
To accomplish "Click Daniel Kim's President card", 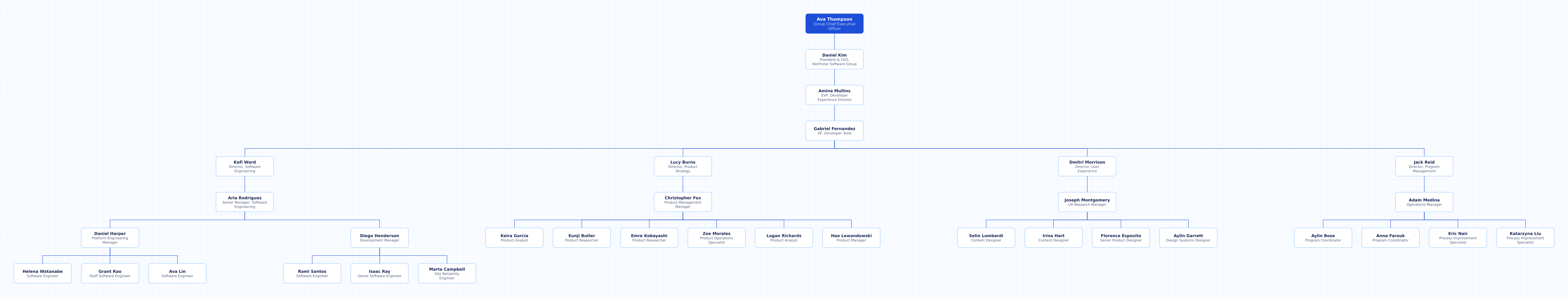I will tap(834, 59).
